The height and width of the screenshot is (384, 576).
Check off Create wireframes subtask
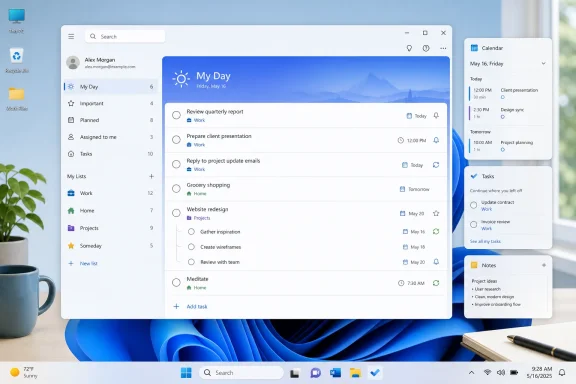click(x=191, y=247)
